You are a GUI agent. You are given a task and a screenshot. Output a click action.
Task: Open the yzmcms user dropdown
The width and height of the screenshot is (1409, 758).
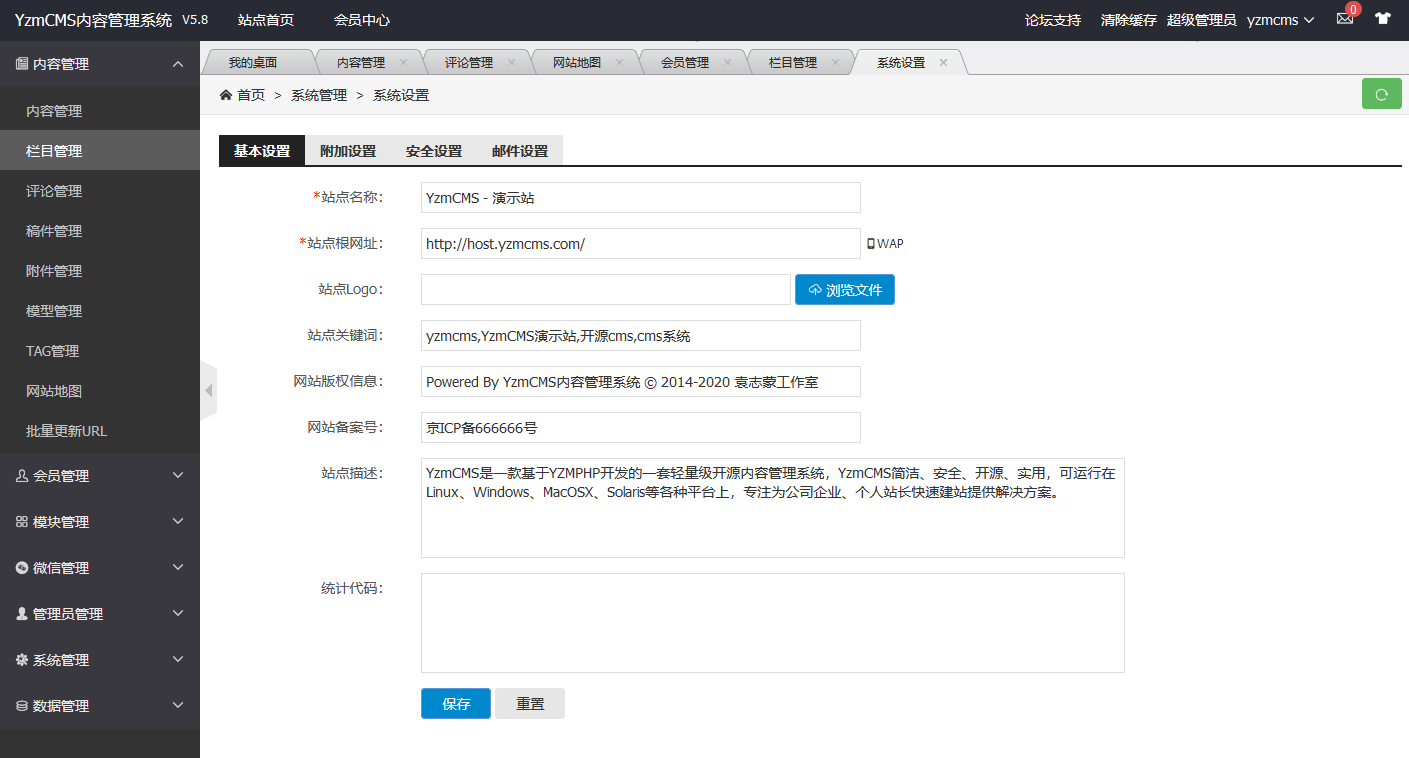(1280, 20)
